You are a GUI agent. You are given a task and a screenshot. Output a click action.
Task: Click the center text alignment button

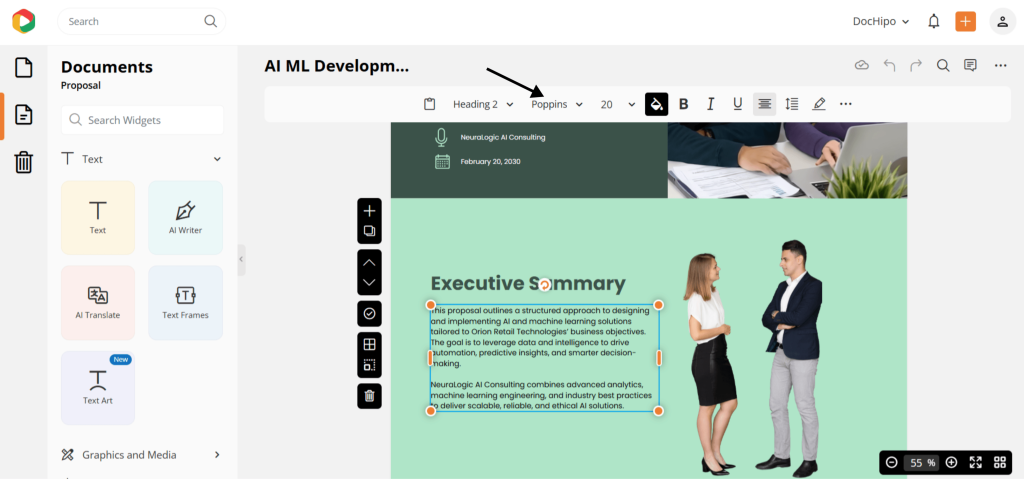point(765,104)
